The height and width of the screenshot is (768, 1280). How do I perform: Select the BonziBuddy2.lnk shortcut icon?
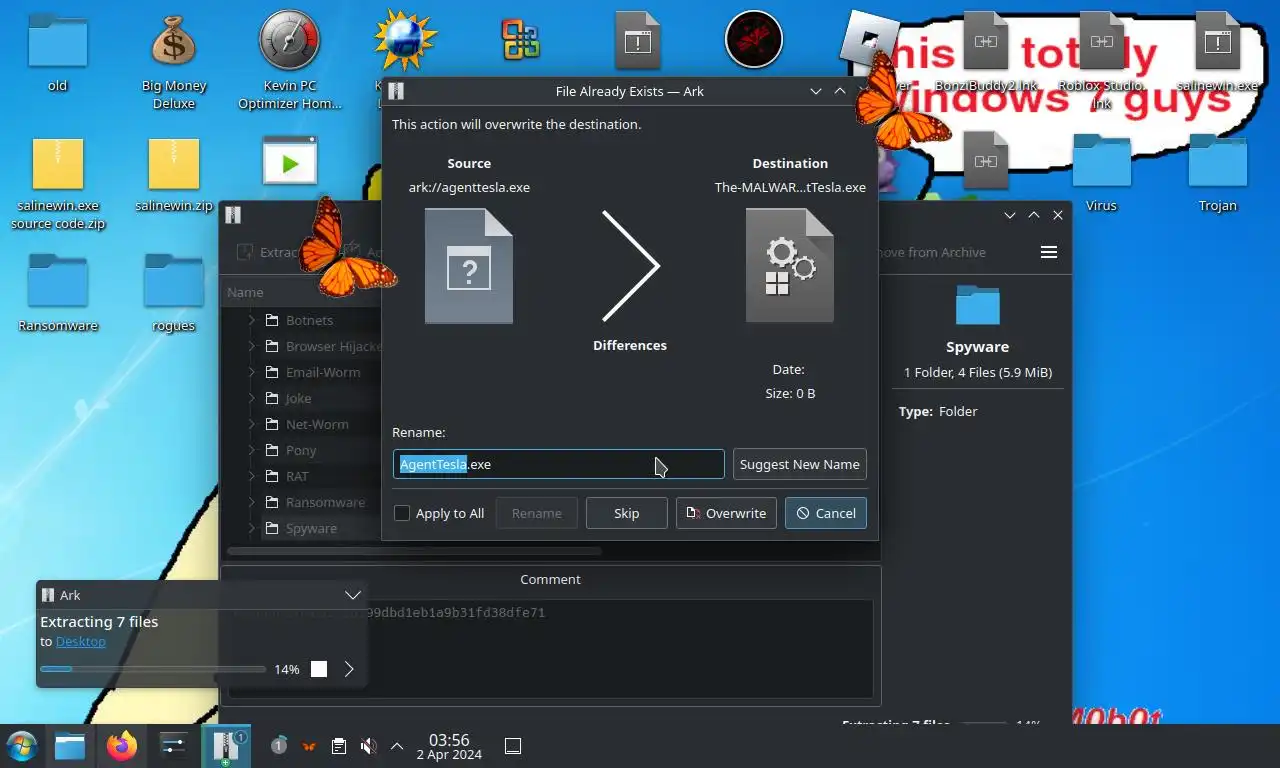click(986, 52)
